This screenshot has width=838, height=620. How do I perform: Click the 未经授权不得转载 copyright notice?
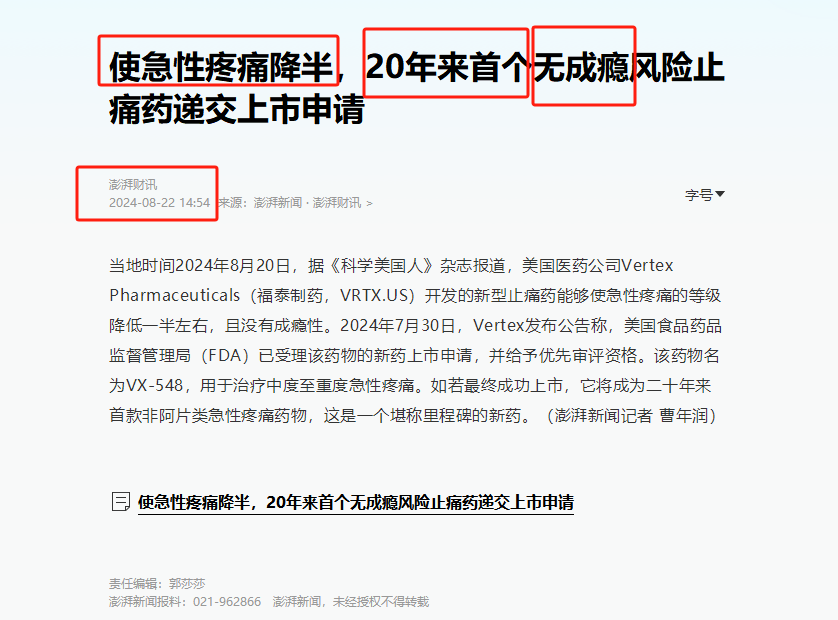click(381, 602)
